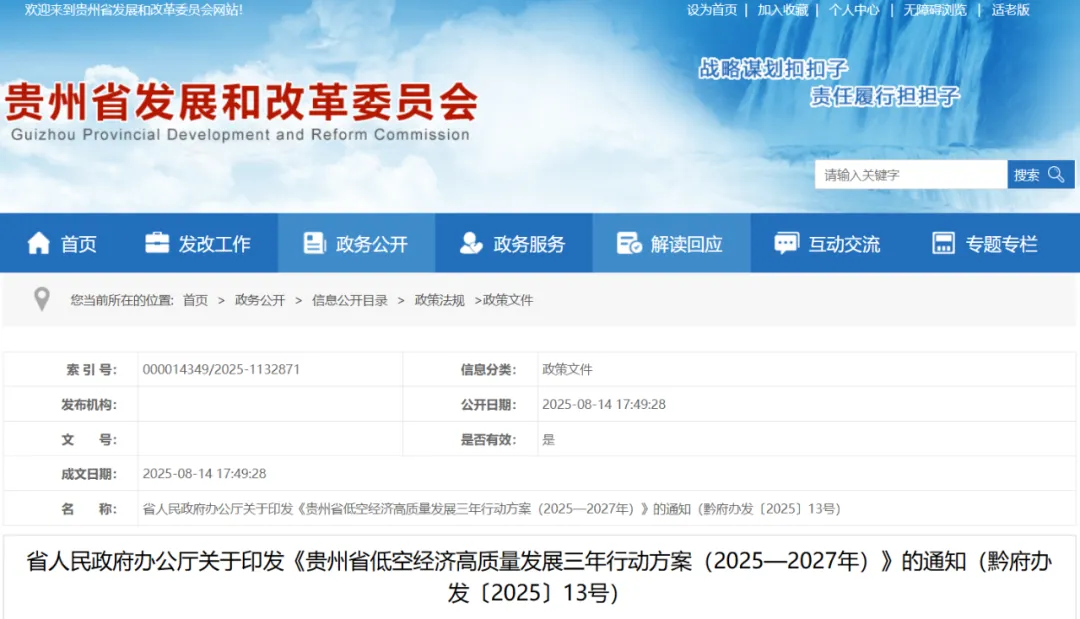1080x619 pixels.
Task: Click the 文号 label
Action: [89, 439]
